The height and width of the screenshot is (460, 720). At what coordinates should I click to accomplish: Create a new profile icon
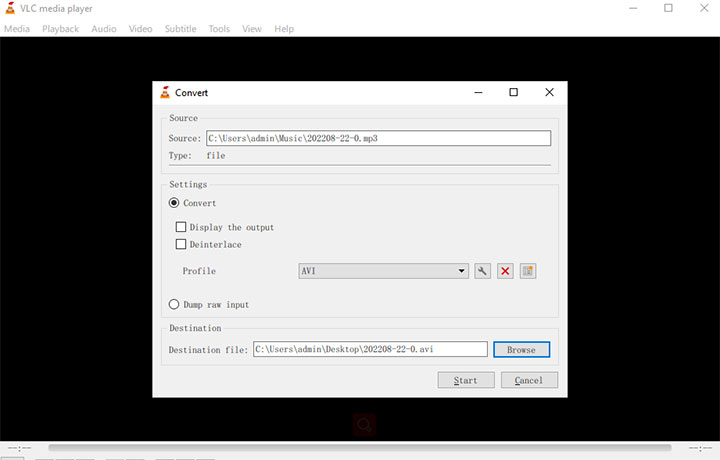pos(528,271)
